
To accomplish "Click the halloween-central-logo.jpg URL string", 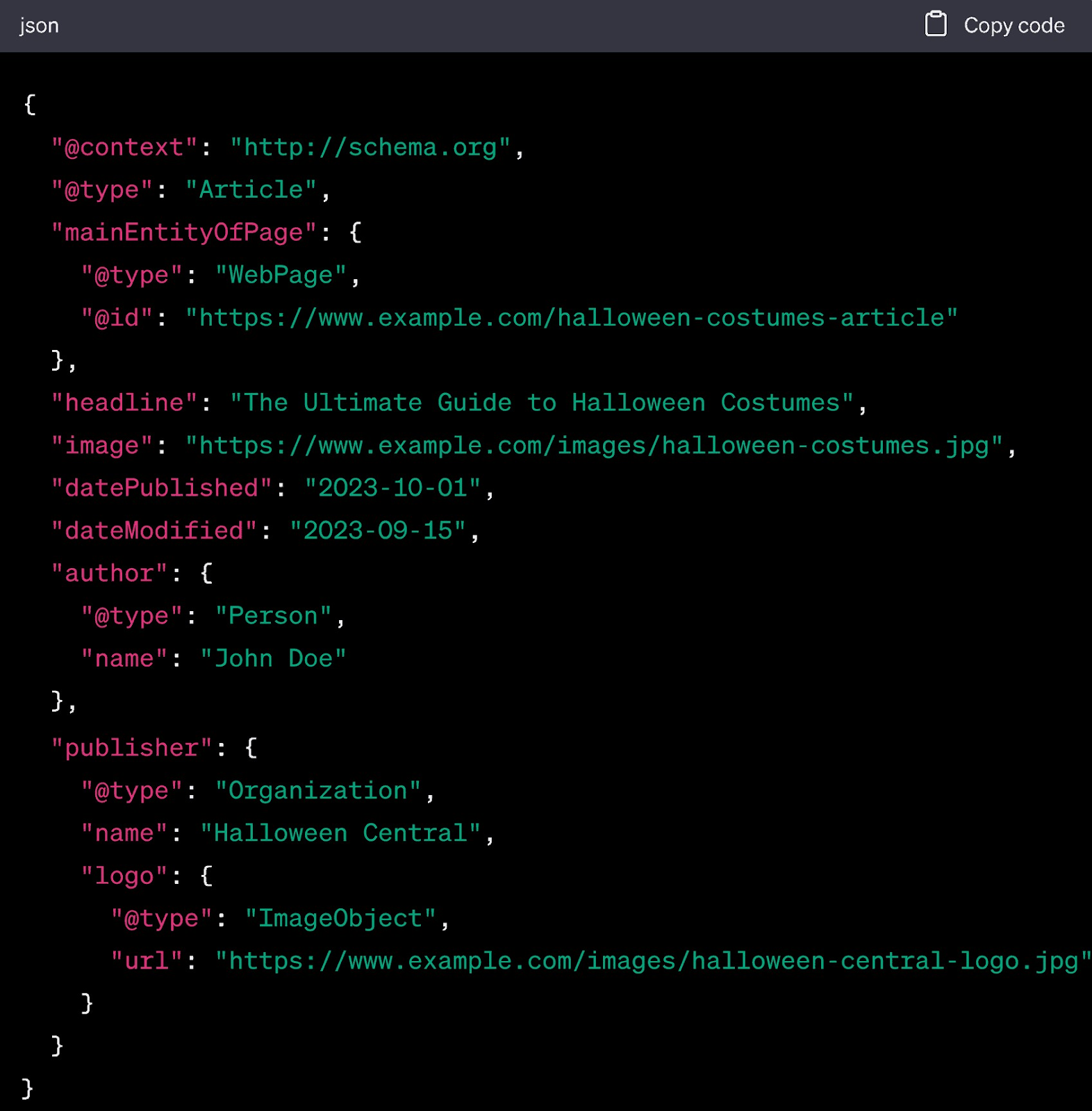I will tap(652, 960).
